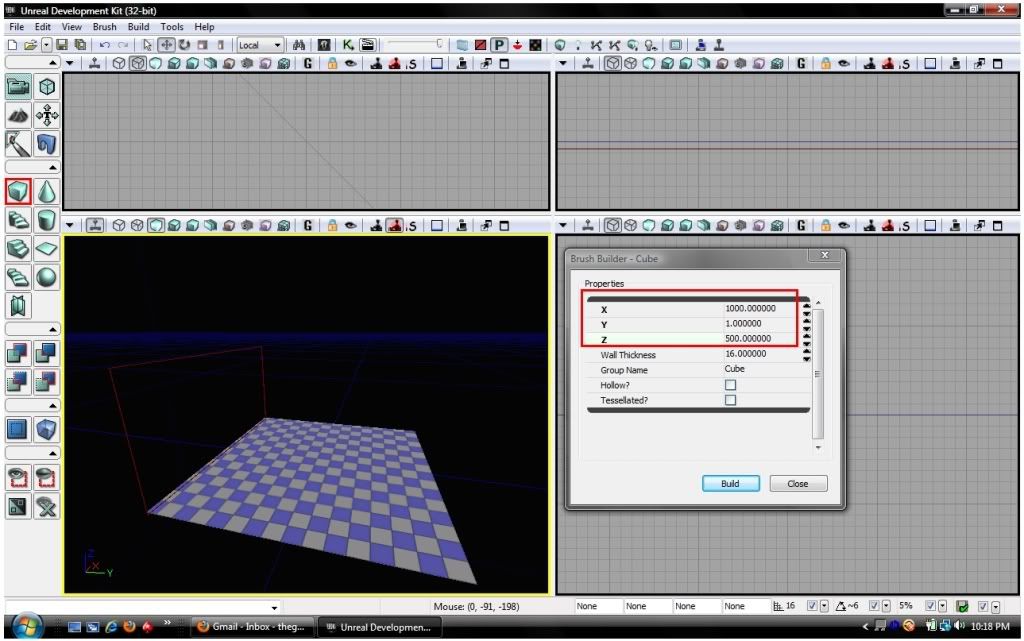Click the main toolbar slider handle
1024x641 pixels.
(x=440, y=44)
